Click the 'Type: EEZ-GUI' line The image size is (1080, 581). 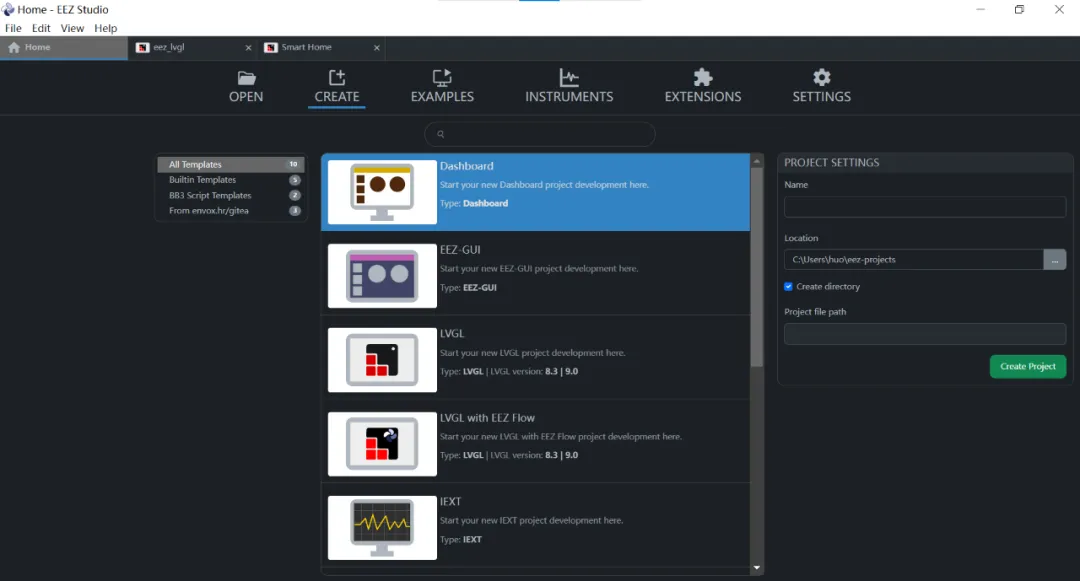coord(468,288)
